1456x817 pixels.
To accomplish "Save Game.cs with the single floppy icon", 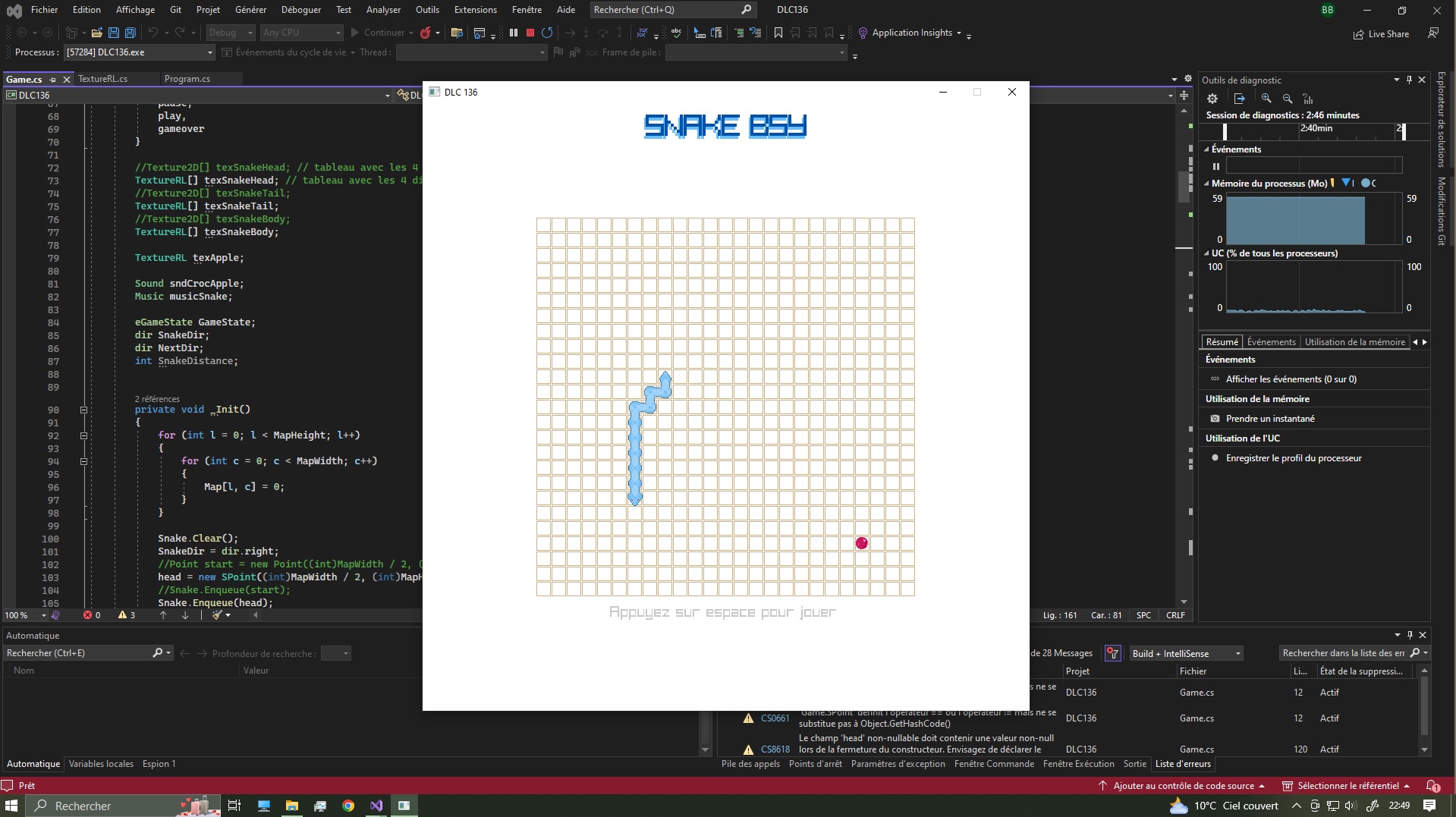I will point(114,33).
